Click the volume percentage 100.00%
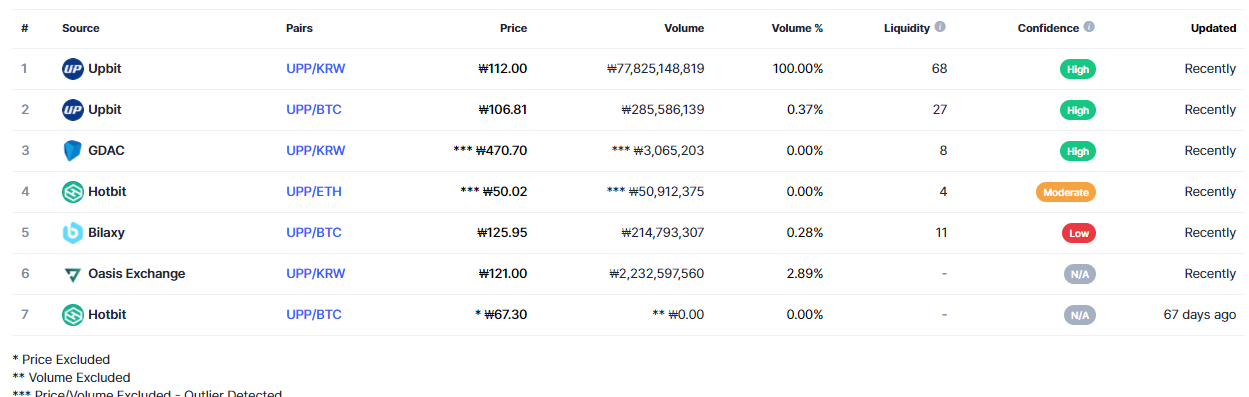Viewport: 1249px width, 397px height. click(x=798, y=69)
